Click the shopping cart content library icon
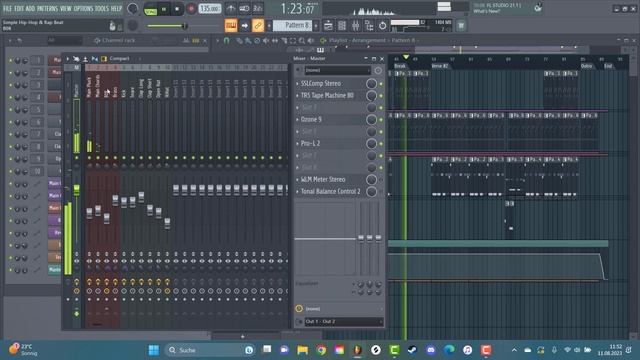Viewport: 640px width, 360px height. 461,26
